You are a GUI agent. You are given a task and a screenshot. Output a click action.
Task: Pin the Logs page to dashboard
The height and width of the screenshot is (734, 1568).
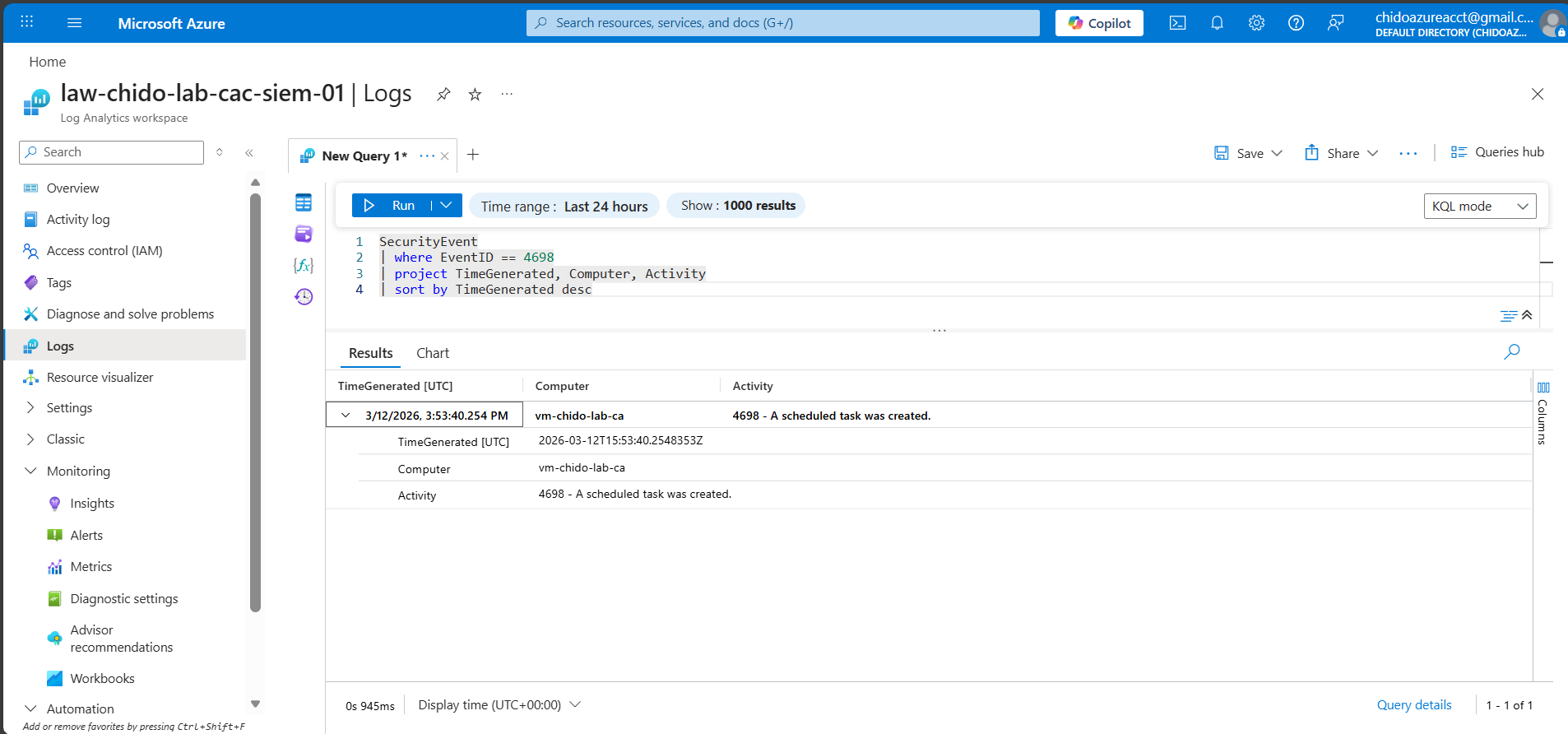(x=443, y=94)
